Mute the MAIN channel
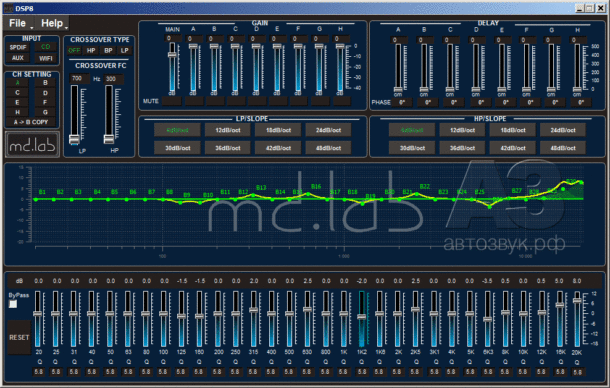The width and height of the screenshot is (610, 388). pos(172,102)
